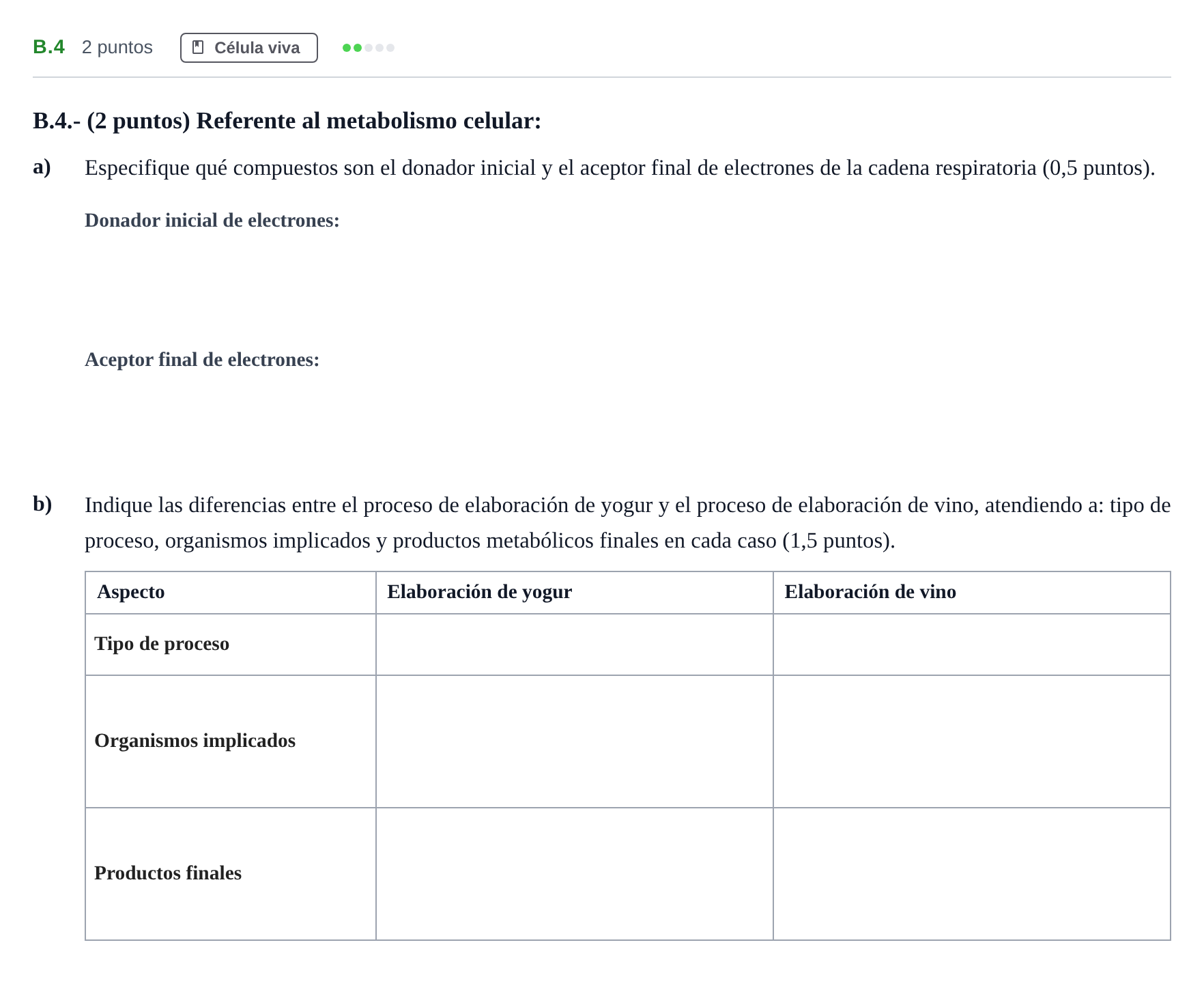Click the yogur cell for Organismos implicados

[x=574, y=741]
